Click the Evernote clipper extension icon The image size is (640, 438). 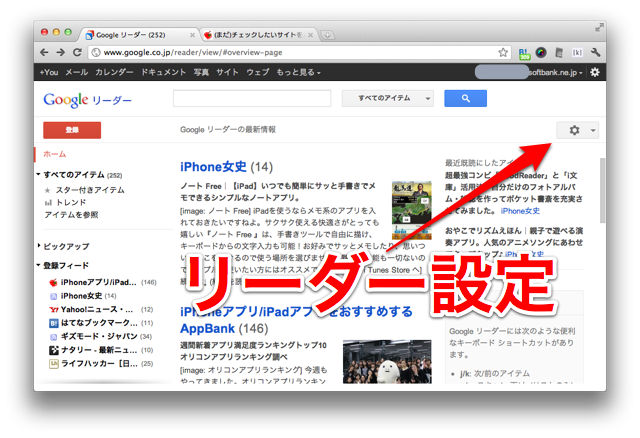[x=559, y=52]
